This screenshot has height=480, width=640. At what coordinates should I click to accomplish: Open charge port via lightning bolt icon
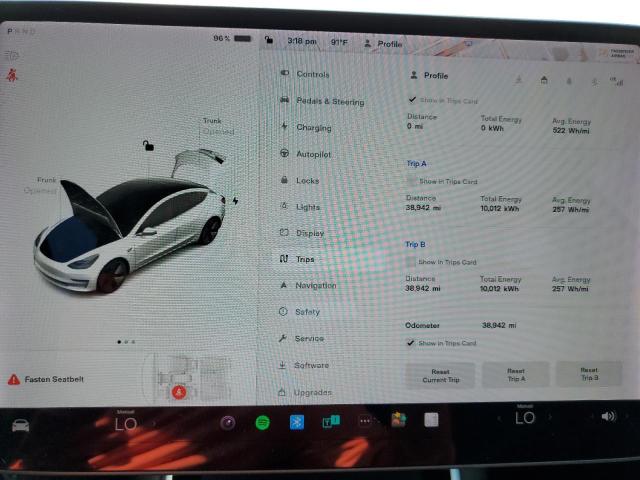click(236, 201)
